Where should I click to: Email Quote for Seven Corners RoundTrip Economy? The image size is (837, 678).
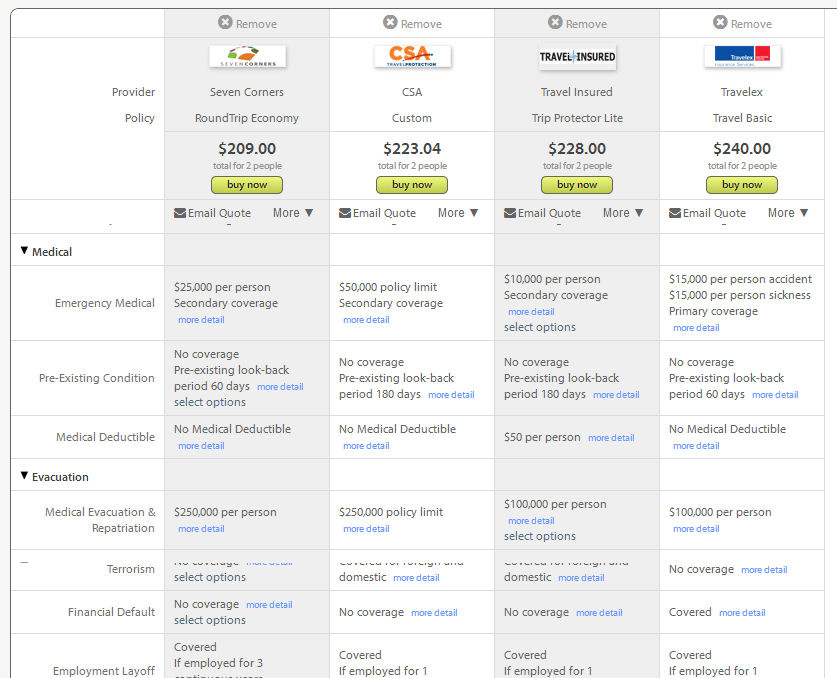point(219,214)
